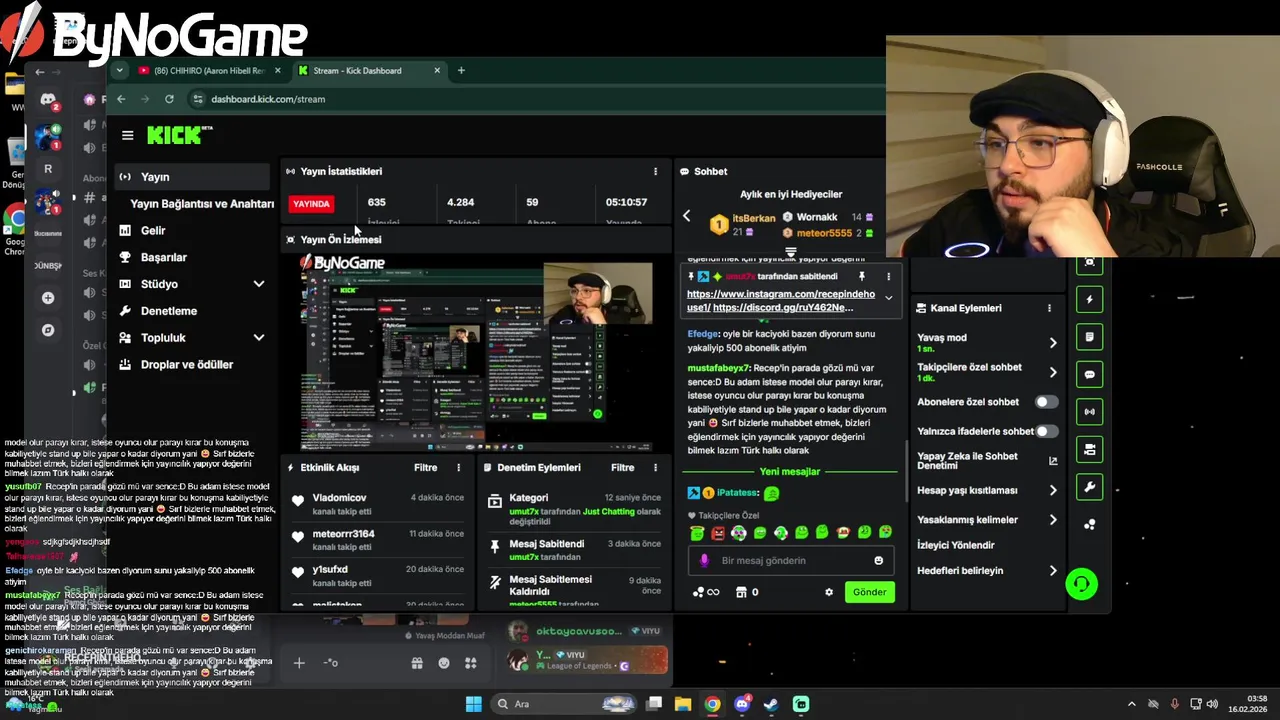
Task: Open Kanal Eylemleri three-dot menu
Action: (x=1049, y=308)
